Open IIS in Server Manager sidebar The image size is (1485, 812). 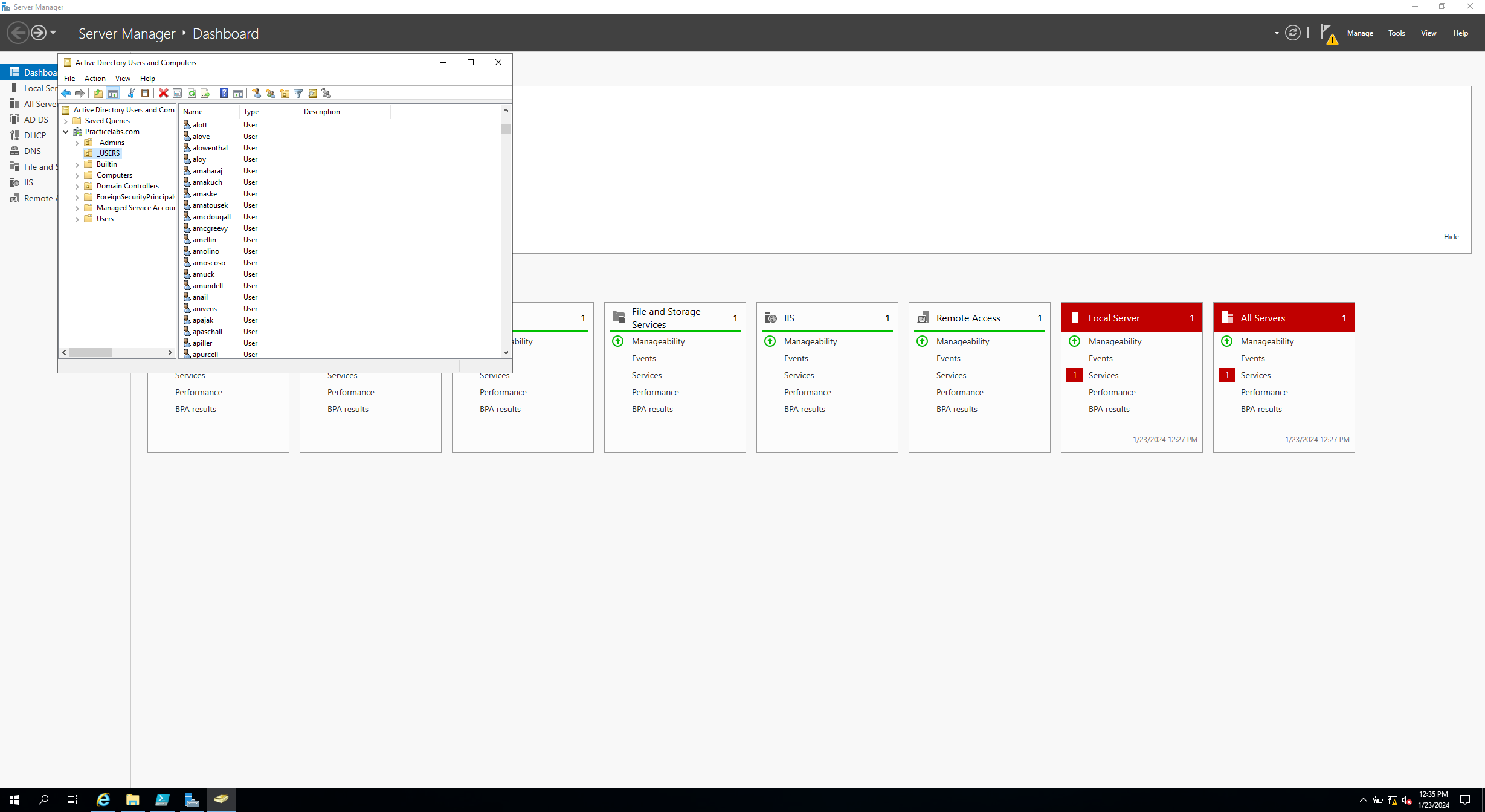click(22, 182)
